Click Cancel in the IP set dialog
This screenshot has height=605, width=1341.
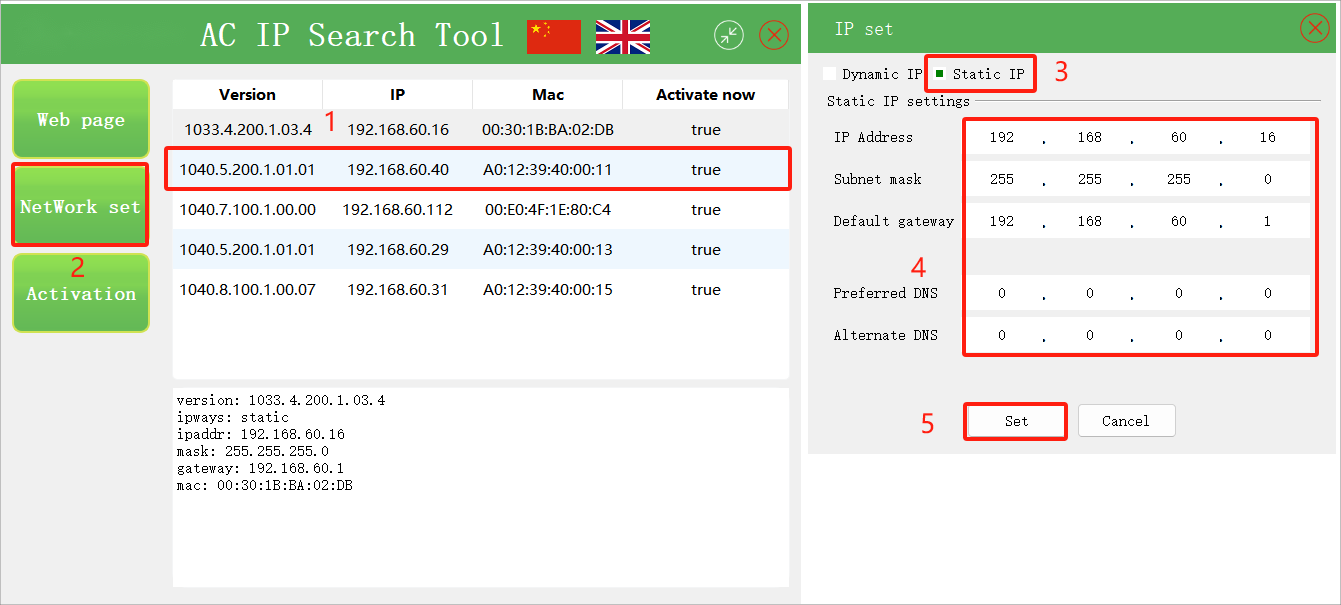coord(1126,421)
